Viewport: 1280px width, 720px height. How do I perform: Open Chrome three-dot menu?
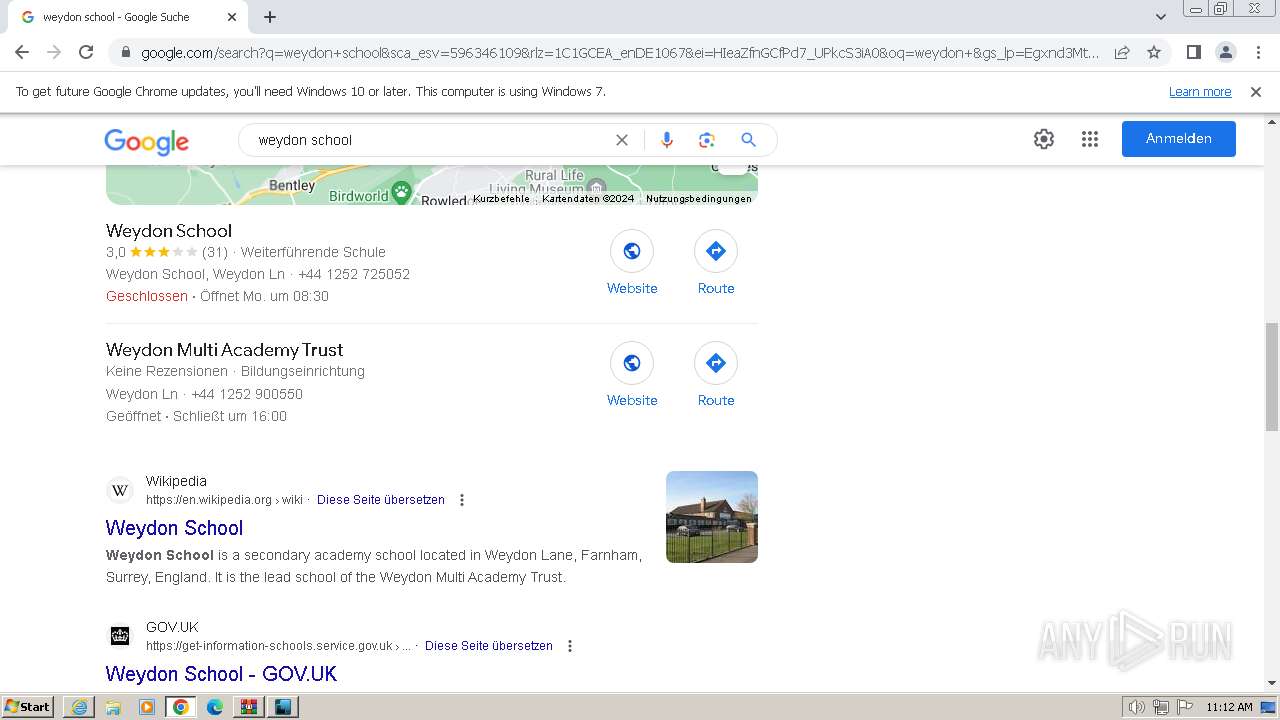pos(1258,52)
